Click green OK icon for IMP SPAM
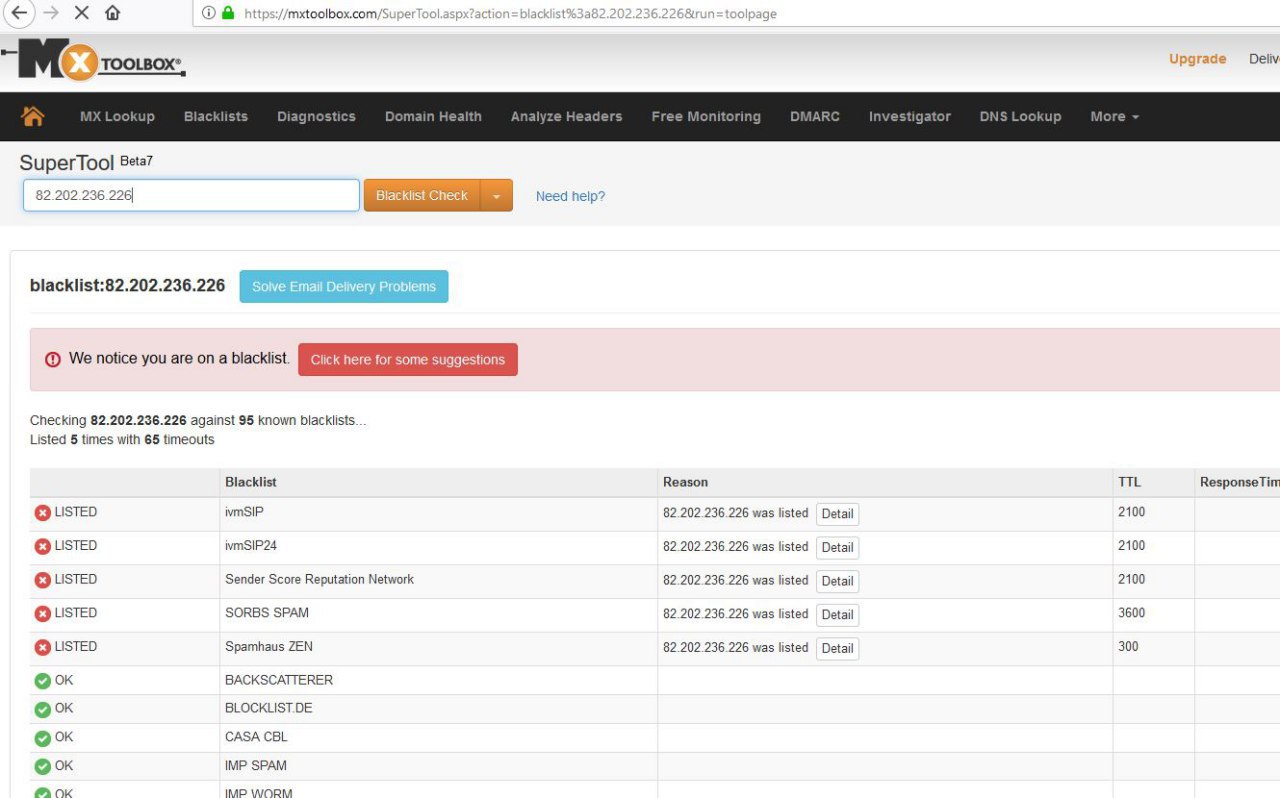1280x798 pixels. tap(43, 767)
